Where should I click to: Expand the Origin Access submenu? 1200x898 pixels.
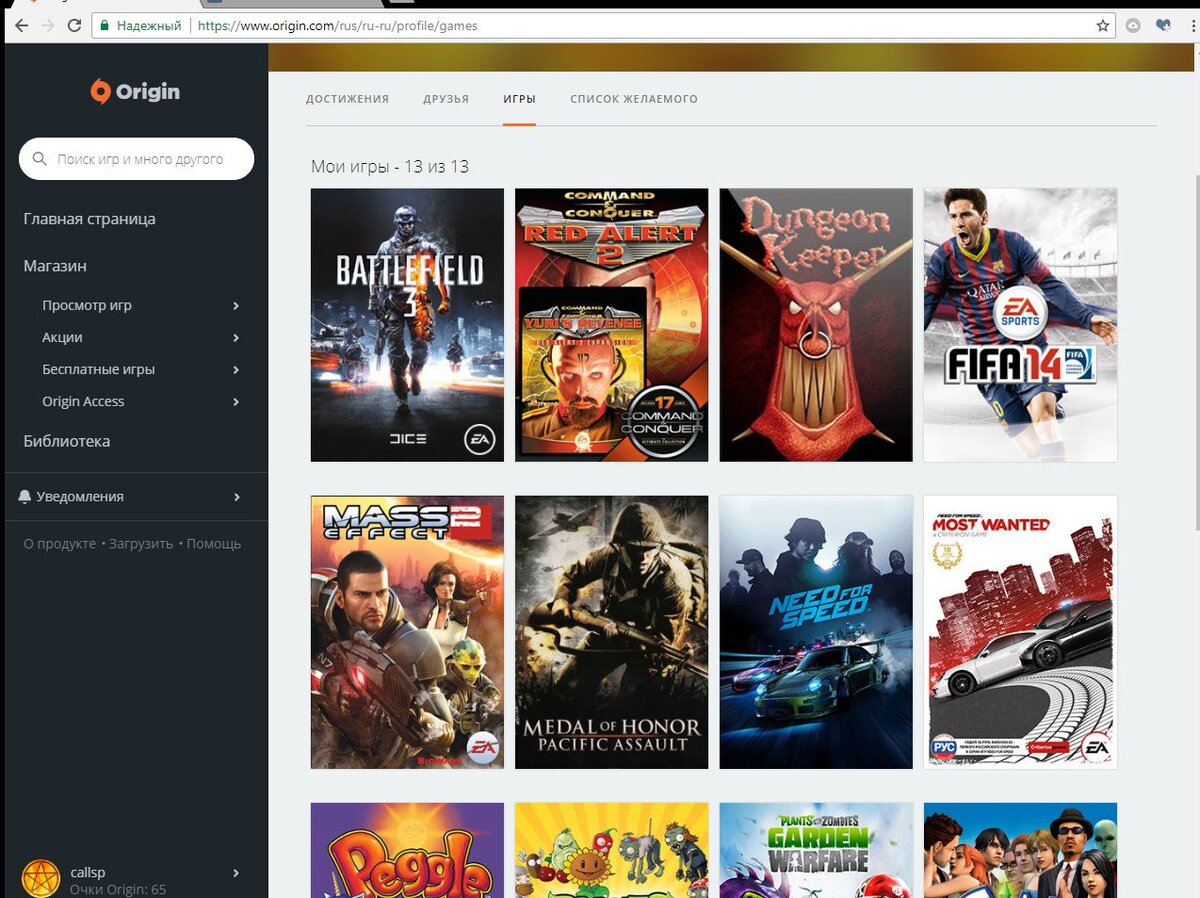236,402
